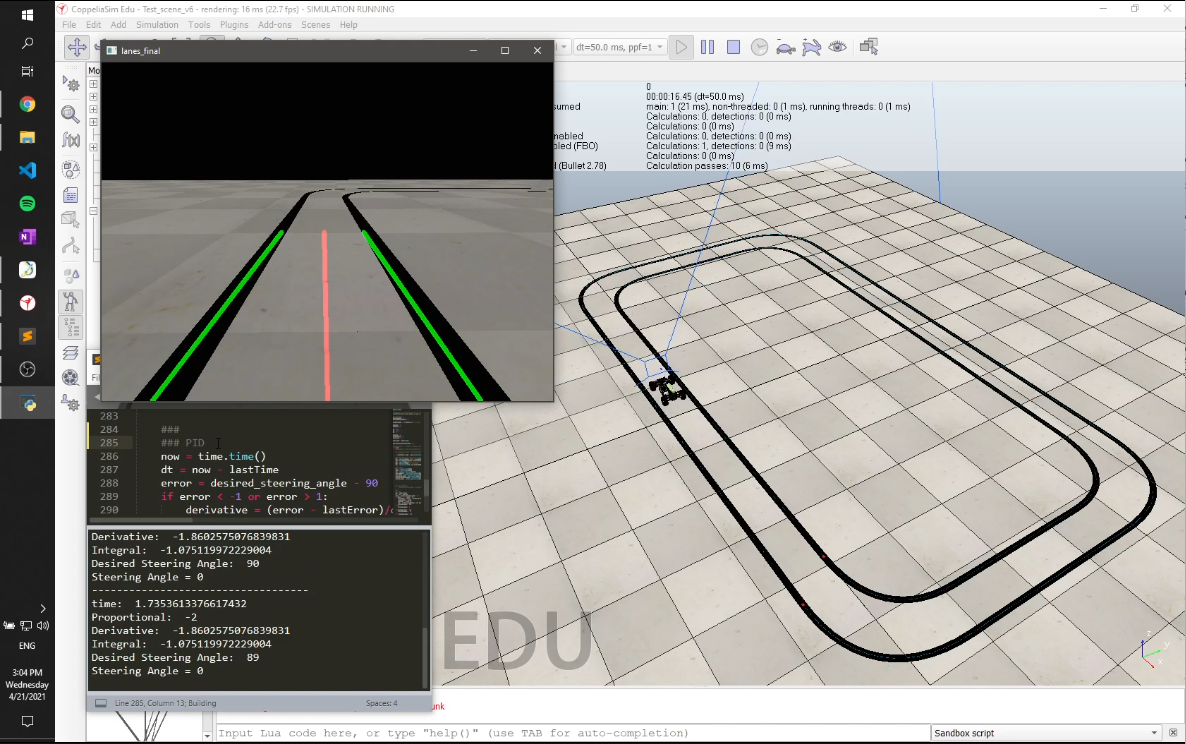
Task: Open Visual Studio Code from the taskbar
Action: 27,170
